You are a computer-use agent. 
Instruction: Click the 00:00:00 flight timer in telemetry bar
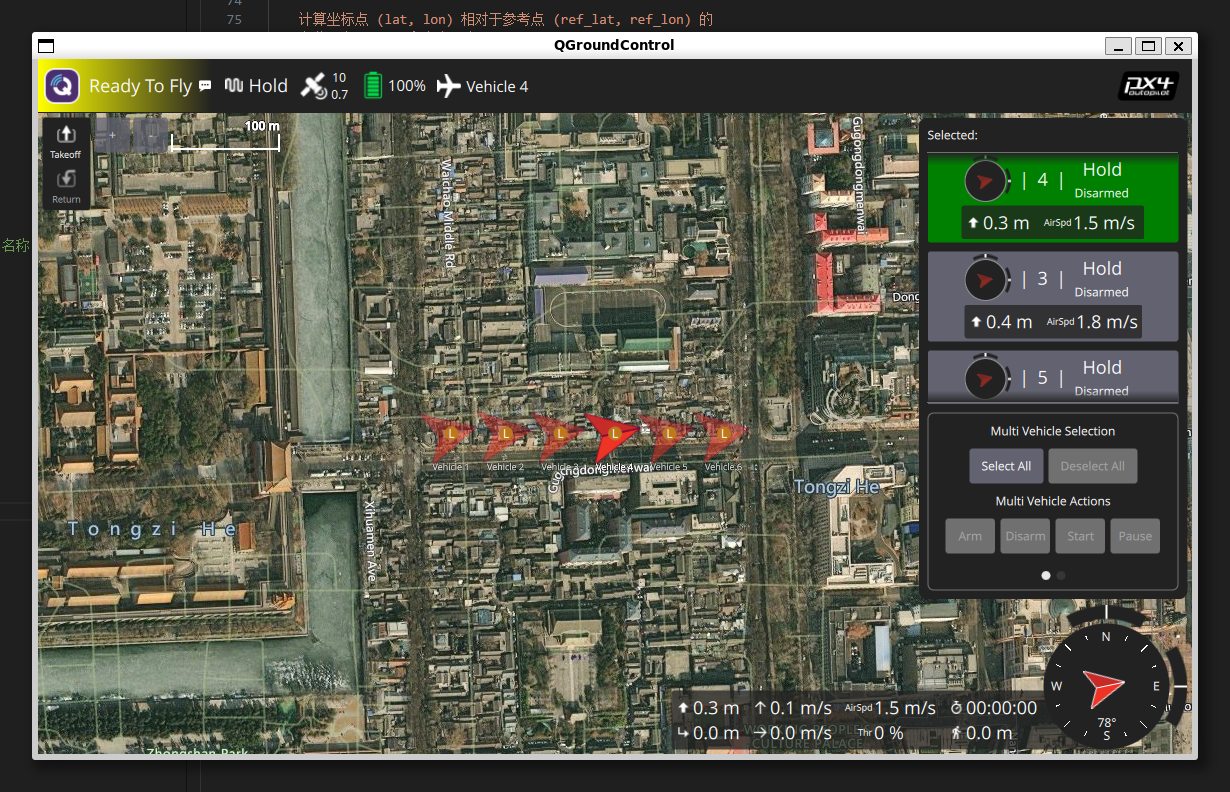pos(993,708)
